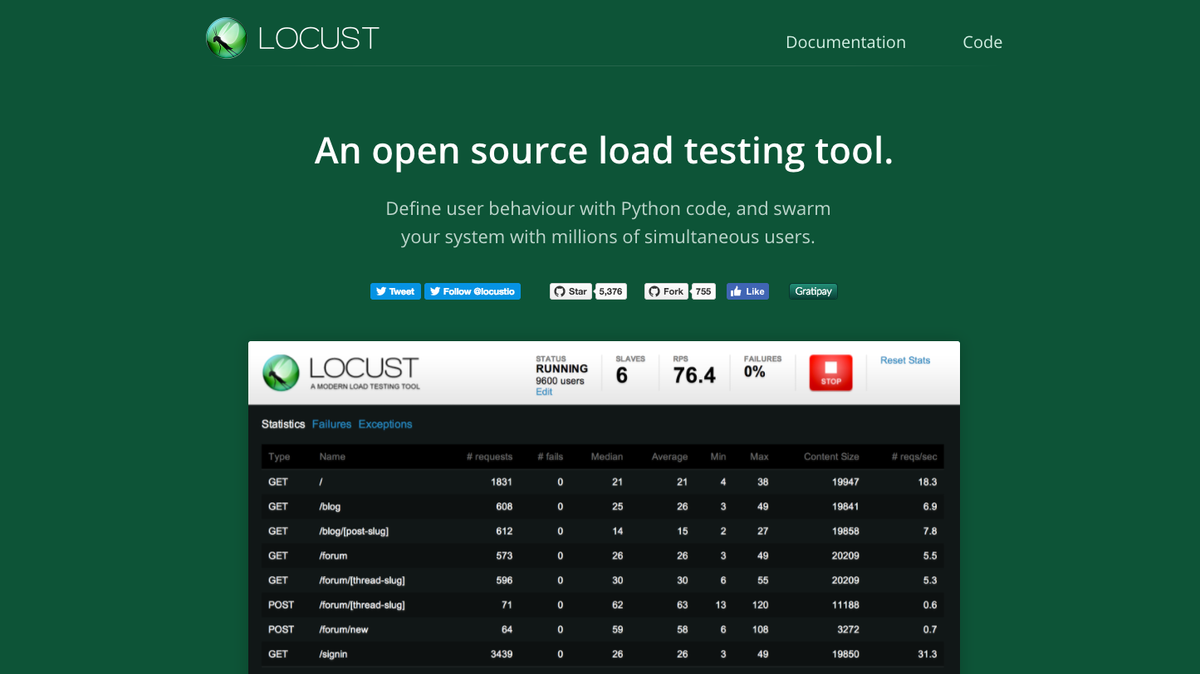Sort by the Median column header
This screenshot has width=1200, height=674.
(x=606, y=457)
